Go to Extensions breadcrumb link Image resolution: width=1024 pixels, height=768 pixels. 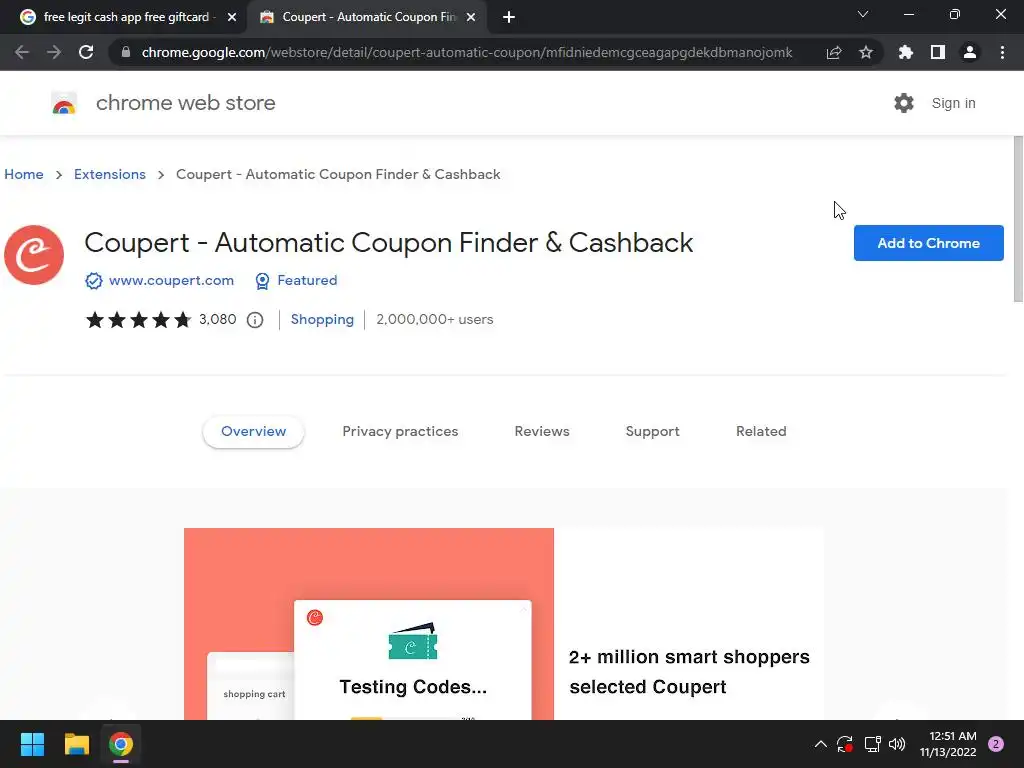click(x=110, y=174)
